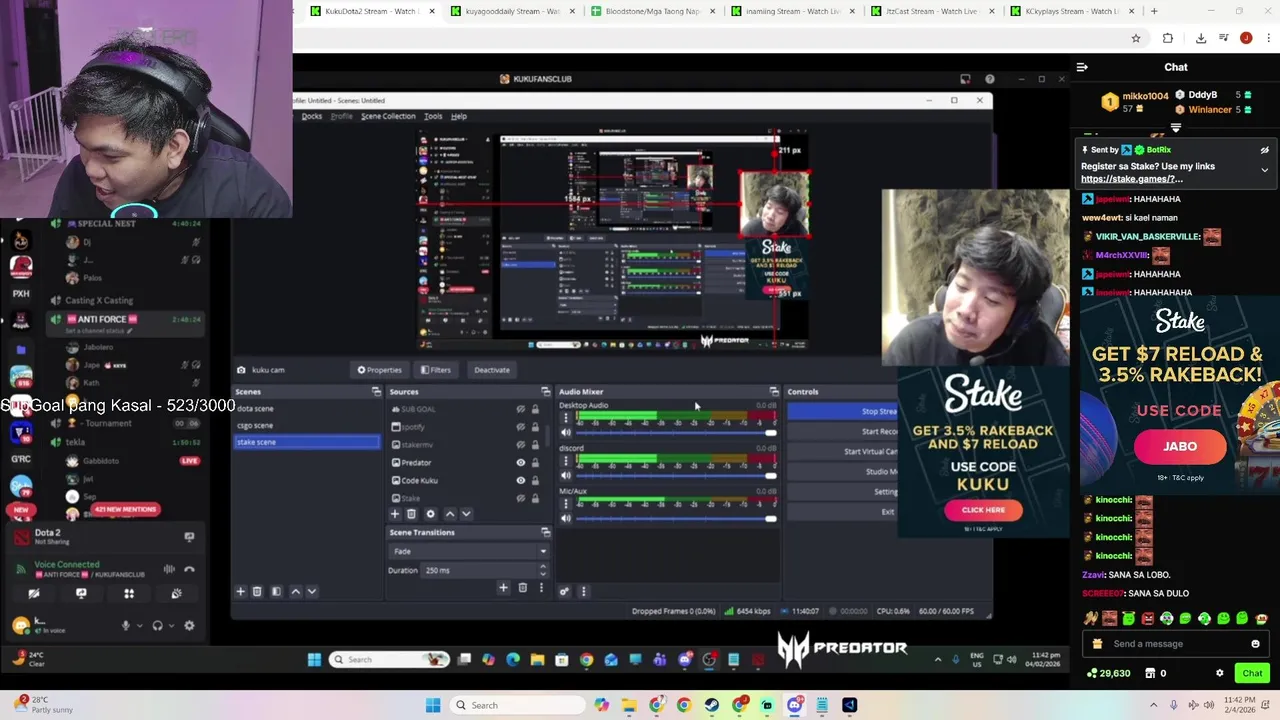1280x720 pixels.
Task: Open OBS Profile menu
Action: pos(342,116)
